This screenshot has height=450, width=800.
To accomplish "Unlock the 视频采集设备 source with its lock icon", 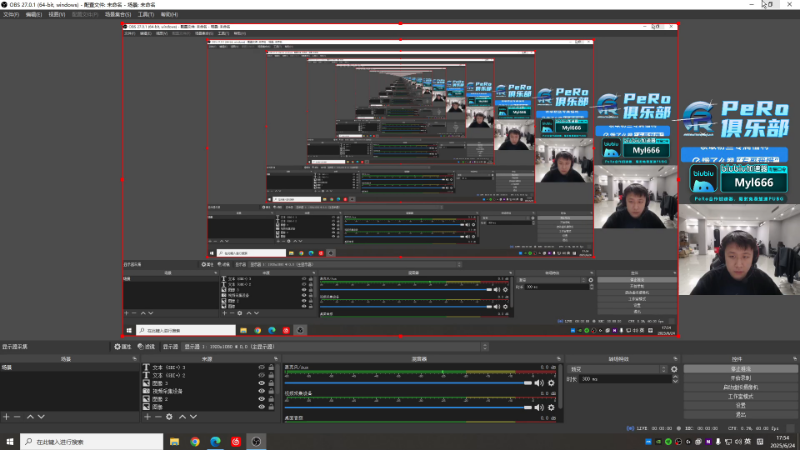I will click(271, 391).
